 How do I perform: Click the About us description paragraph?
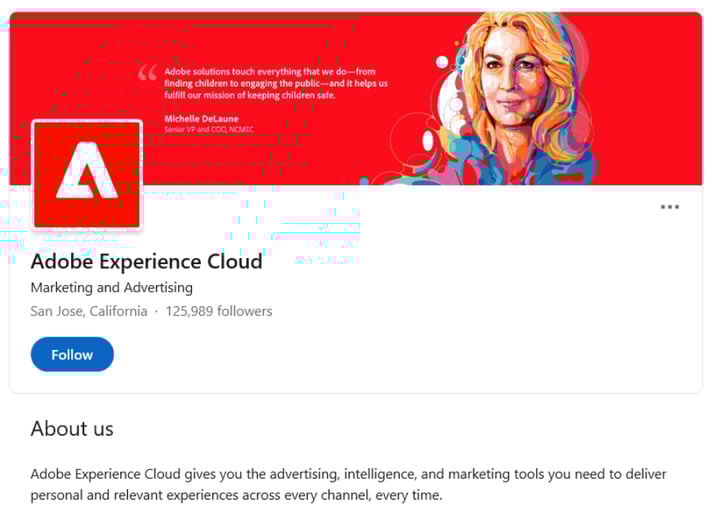pyautogui.click(x=348, y=484)
